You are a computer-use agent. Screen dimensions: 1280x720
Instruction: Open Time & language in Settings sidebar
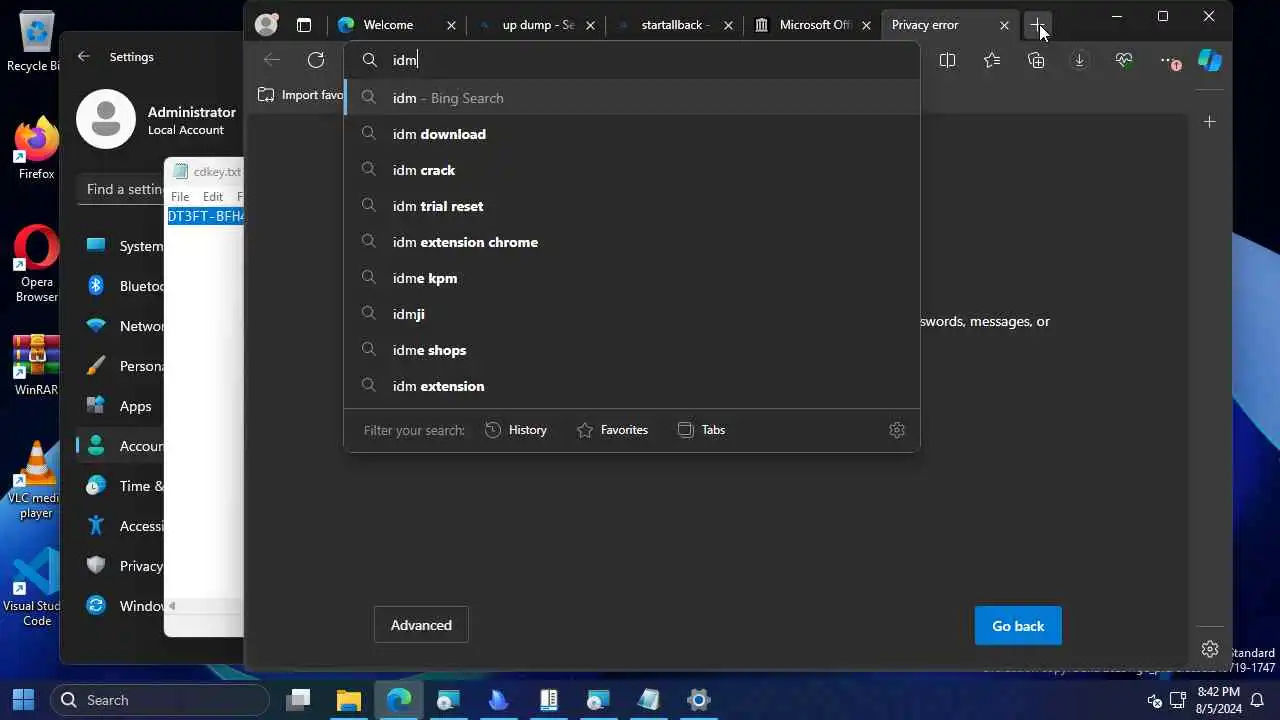pyautogui.click(x=122, y=486)
